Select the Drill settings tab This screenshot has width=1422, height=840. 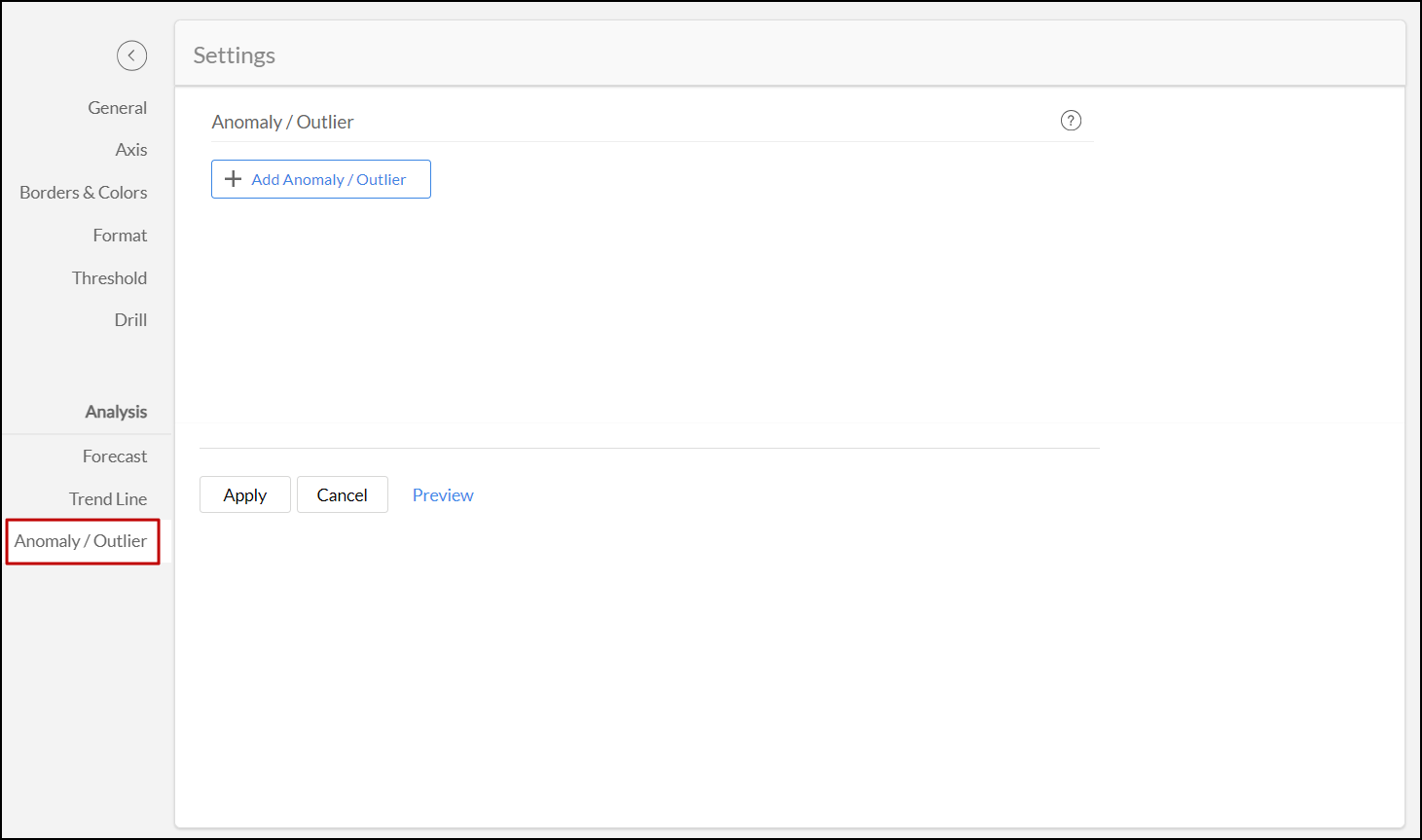coord(130,320)
